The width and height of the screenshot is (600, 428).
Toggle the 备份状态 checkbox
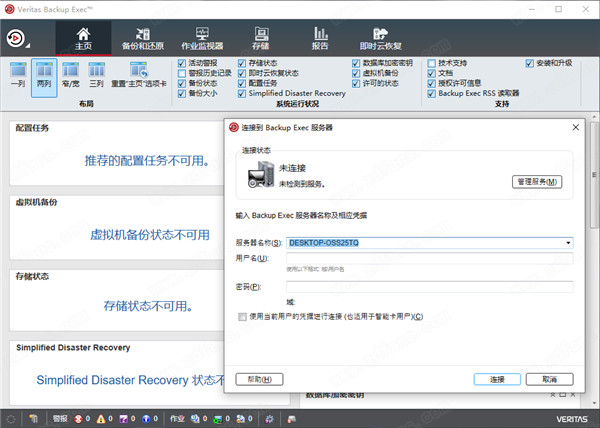(182, 83)
